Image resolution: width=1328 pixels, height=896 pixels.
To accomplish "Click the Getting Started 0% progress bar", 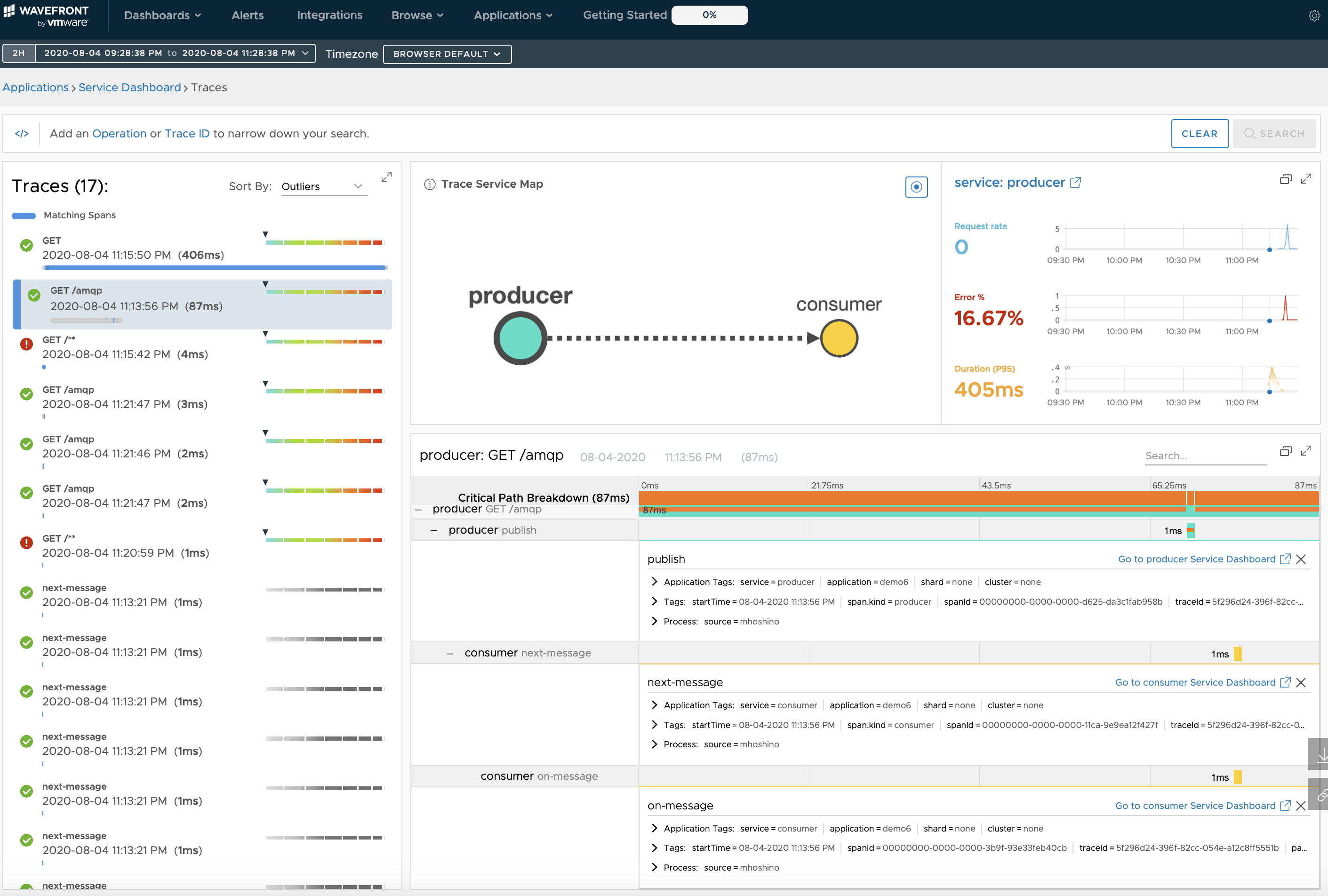I will [x=709, y=15].
